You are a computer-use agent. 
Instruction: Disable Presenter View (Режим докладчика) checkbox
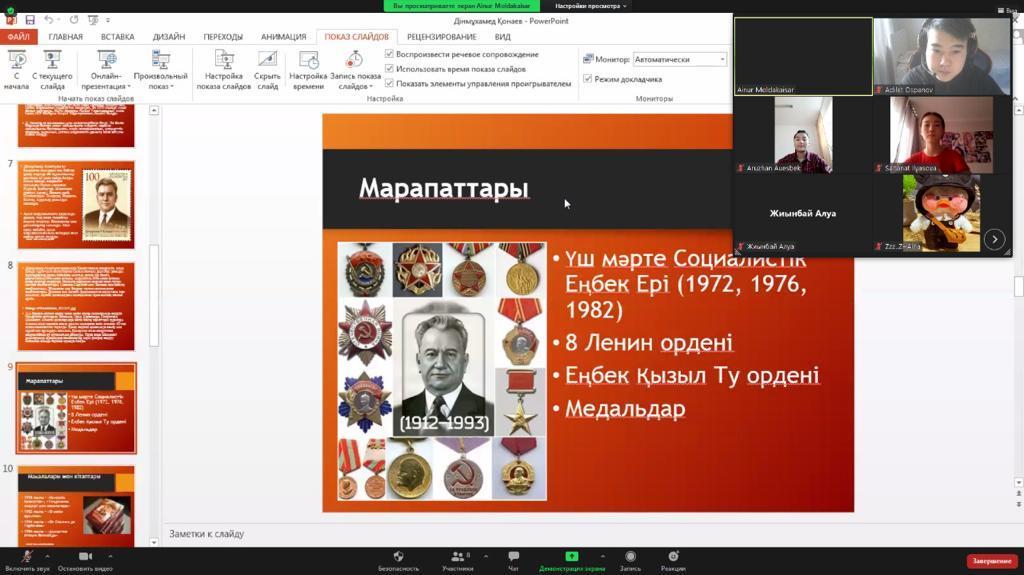(x=587, y=79)
